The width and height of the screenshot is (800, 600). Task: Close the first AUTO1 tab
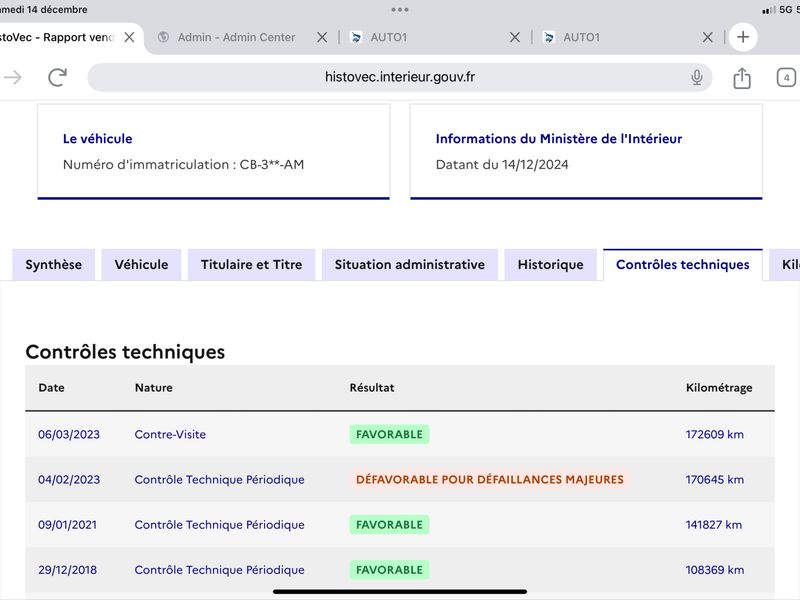click(x=515, y=37)
